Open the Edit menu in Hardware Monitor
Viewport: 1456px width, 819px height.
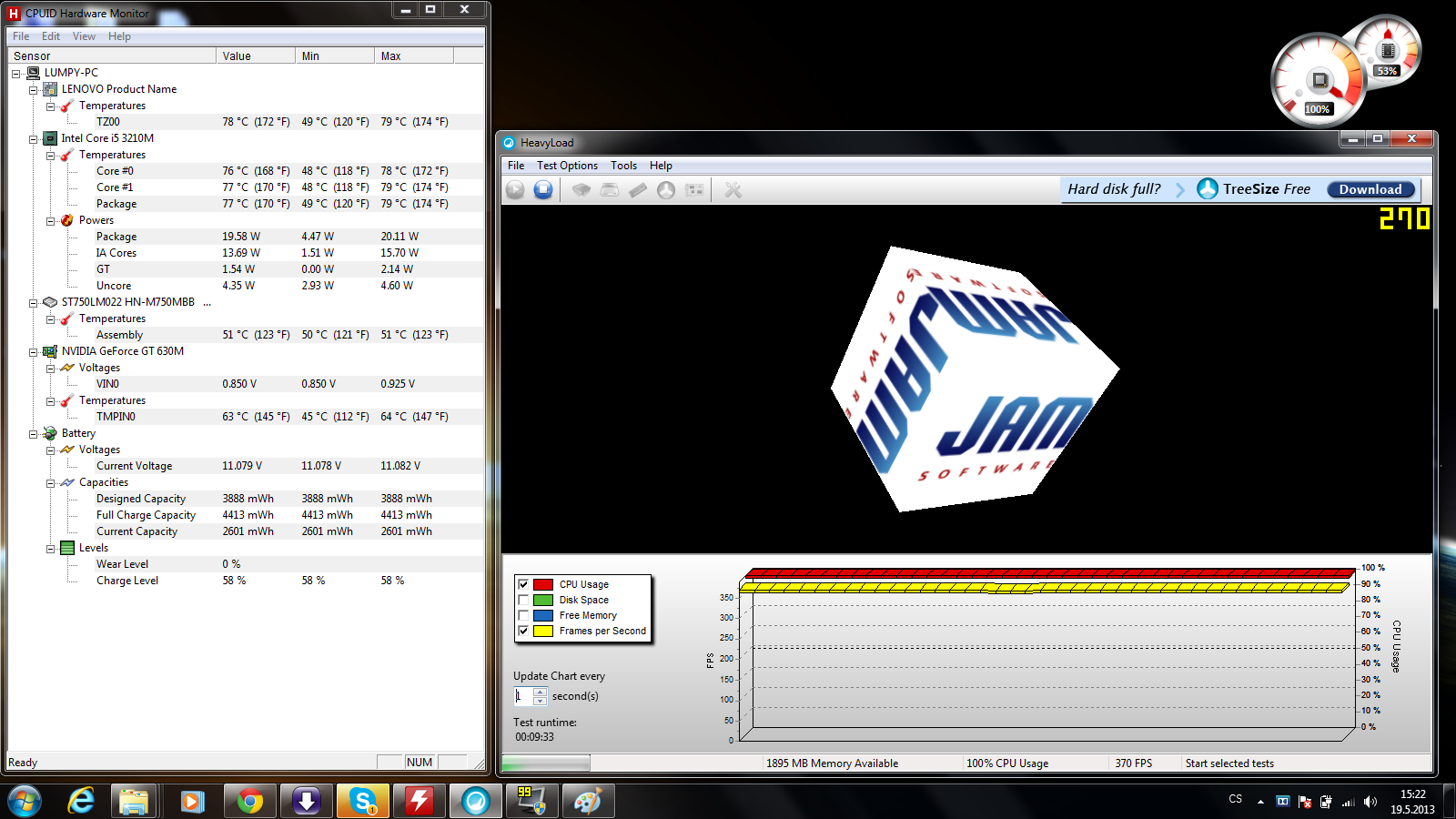click(51, 36)
